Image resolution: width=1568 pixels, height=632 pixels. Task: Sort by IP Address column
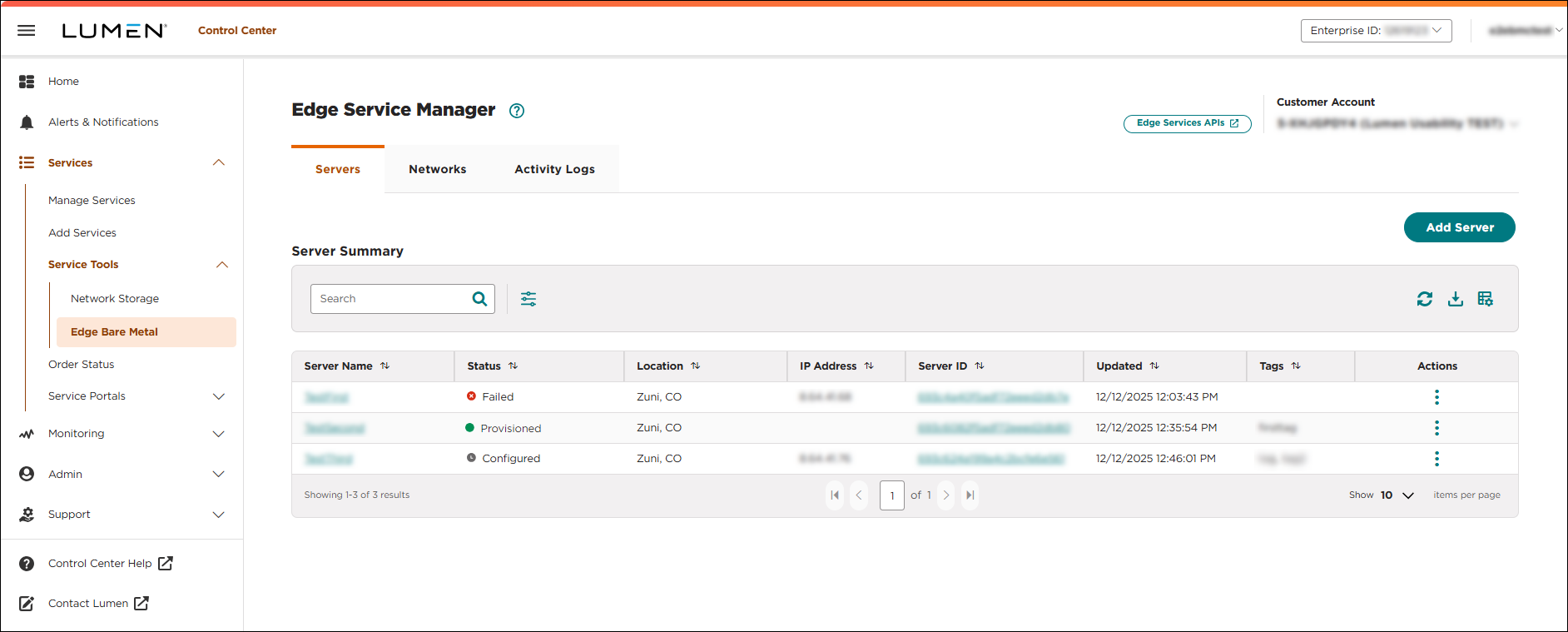tap(869, 366)
